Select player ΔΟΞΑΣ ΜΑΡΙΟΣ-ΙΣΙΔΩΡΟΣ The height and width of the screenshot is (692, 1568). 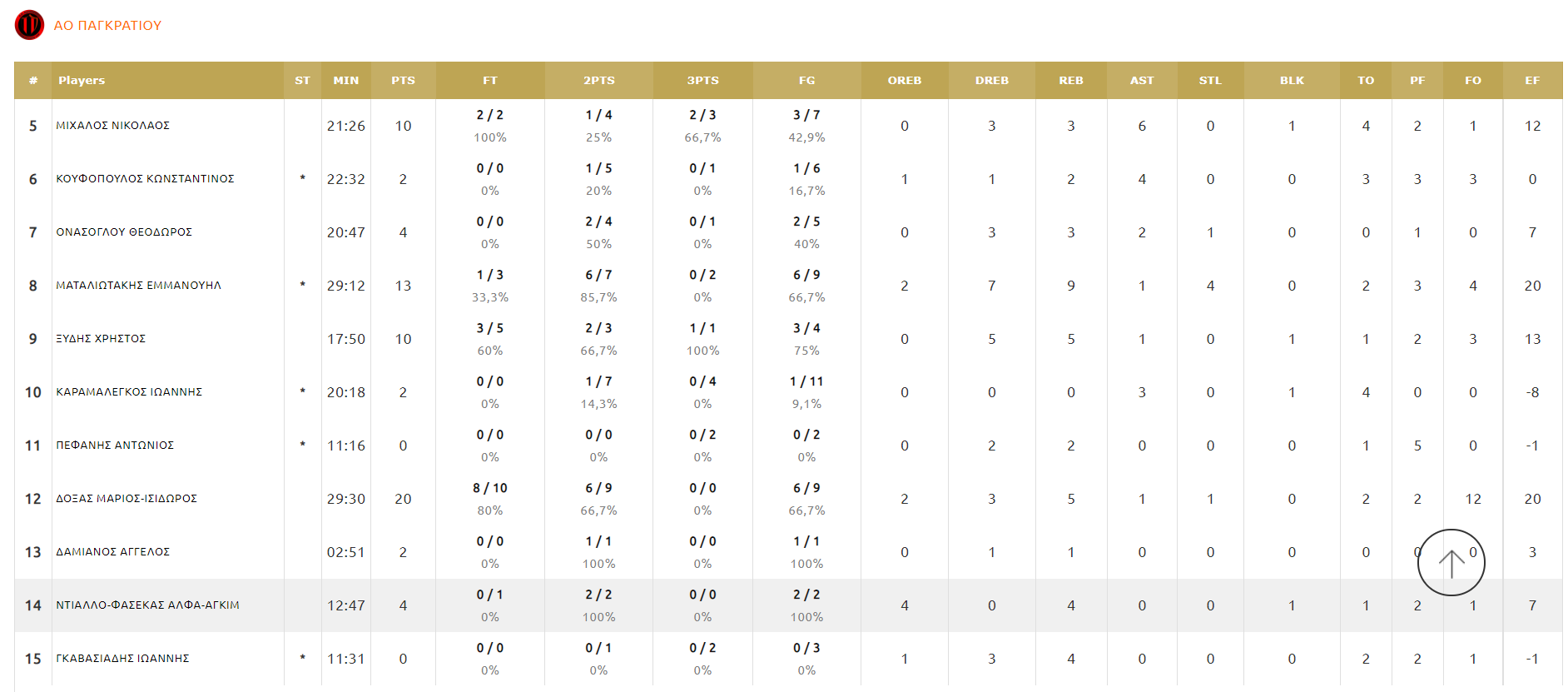[x=127, y=499]
